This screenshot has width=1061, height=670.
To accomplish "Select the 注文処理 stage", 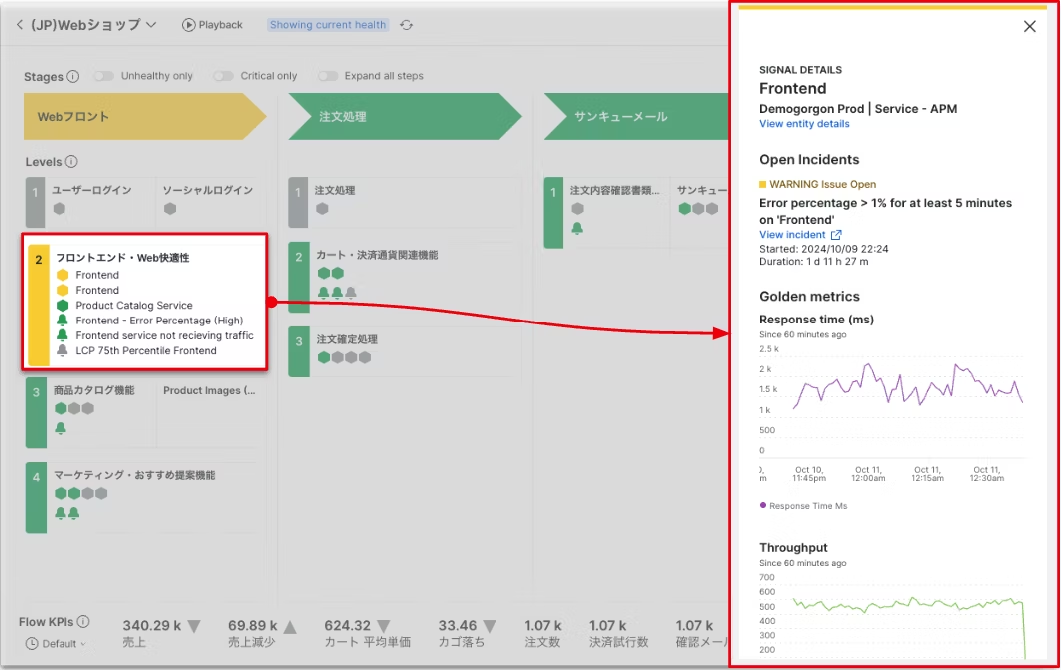I will (x=405, y=116).
